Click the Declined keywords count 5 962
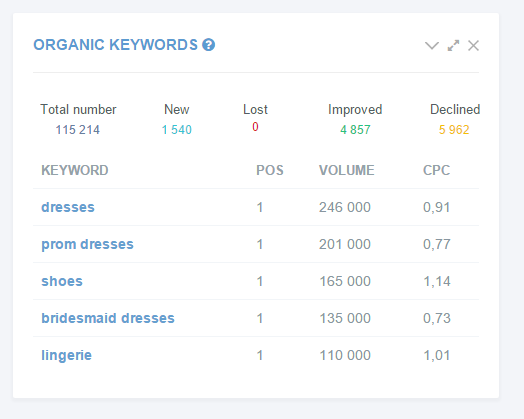Viewport: 524px width, 419px height. point(454,130)
